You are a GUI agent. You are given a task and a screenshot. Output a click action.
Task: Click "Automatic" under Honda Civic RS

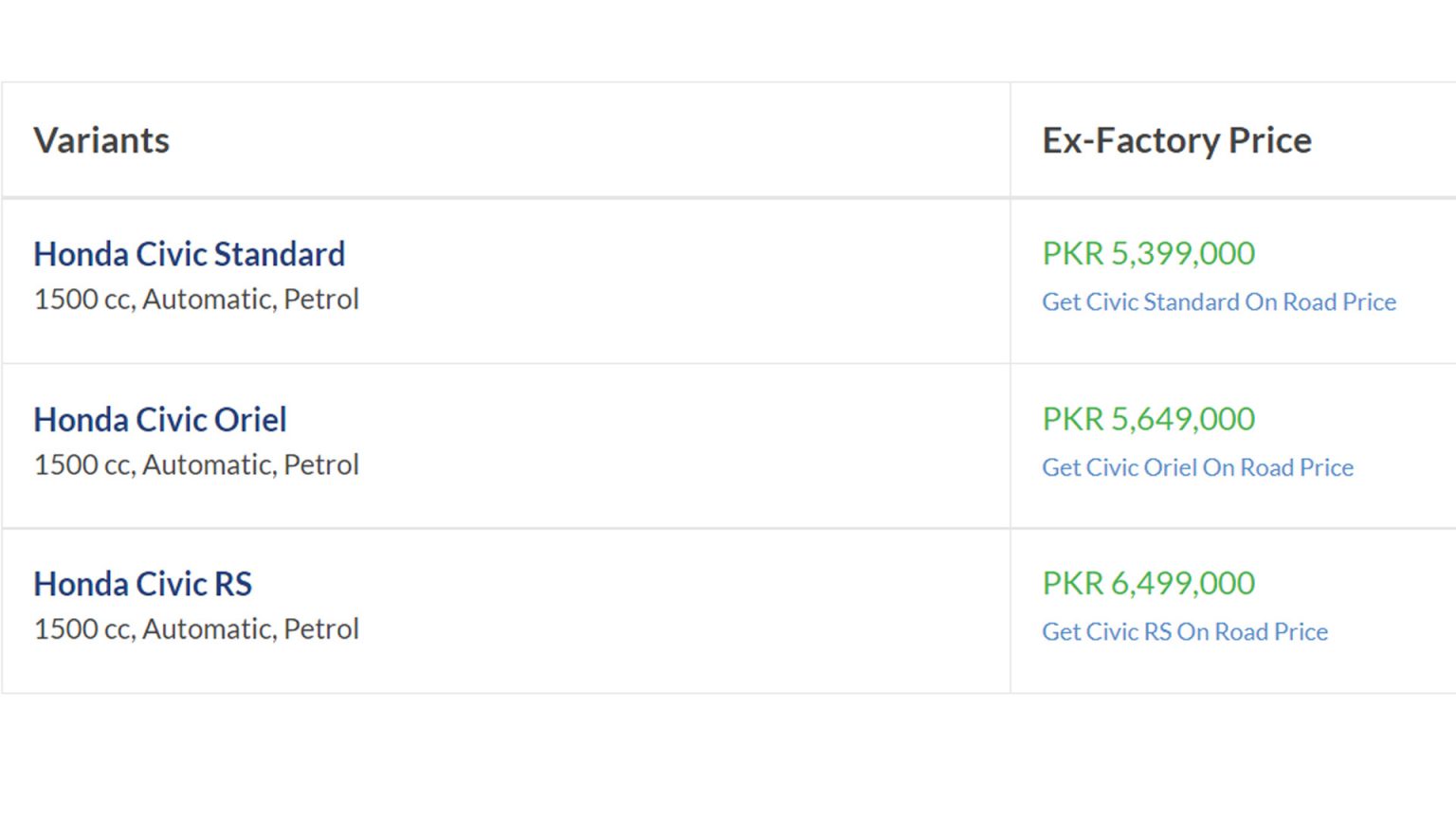click(x=207, y=629)
